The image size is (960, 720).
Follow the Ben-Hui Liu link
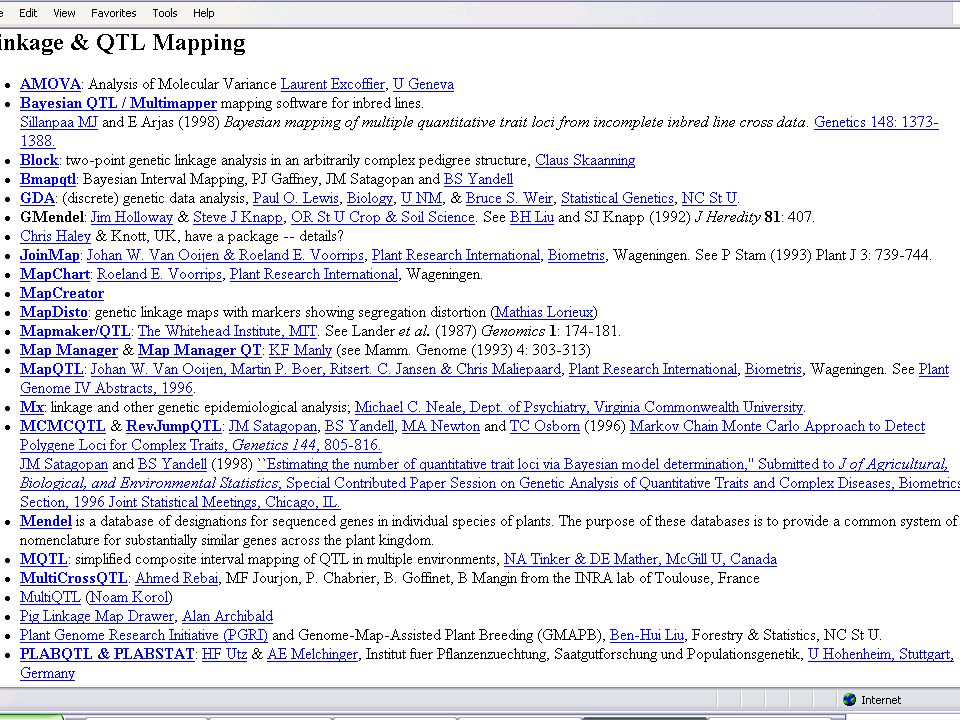point(647,635)
